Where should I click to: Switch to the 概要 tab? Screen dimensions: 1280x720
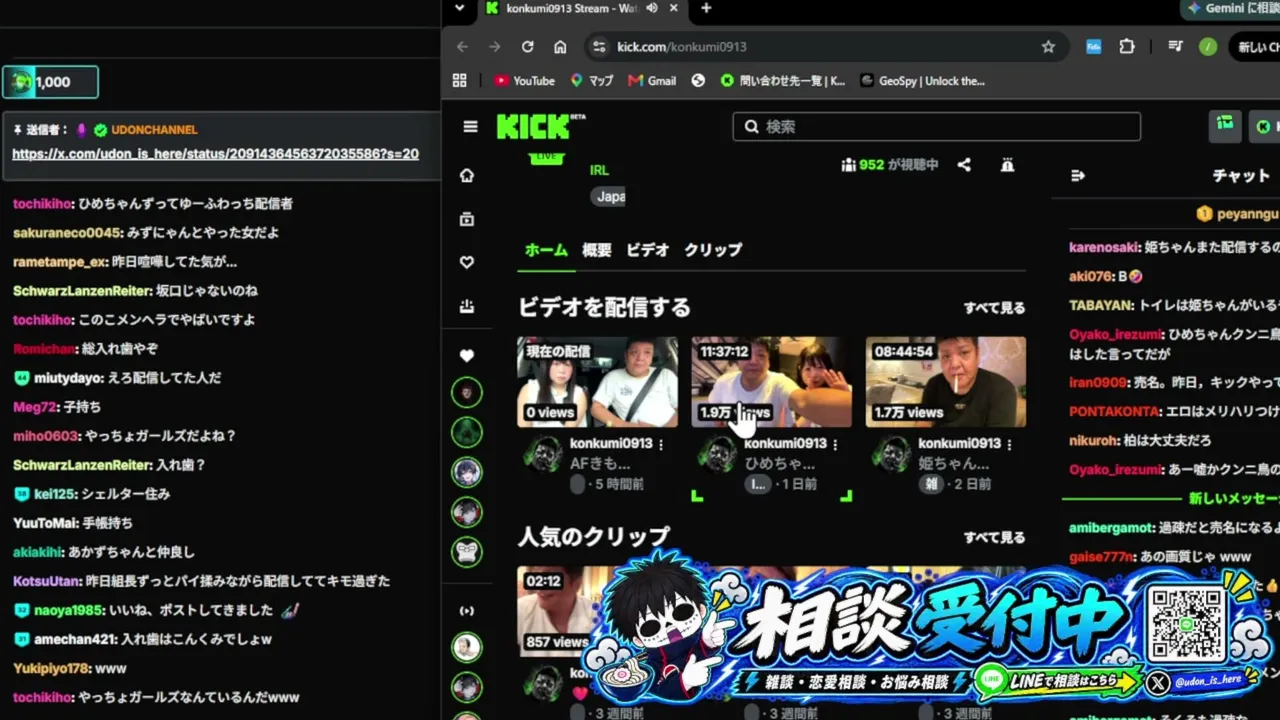(597, 250)
